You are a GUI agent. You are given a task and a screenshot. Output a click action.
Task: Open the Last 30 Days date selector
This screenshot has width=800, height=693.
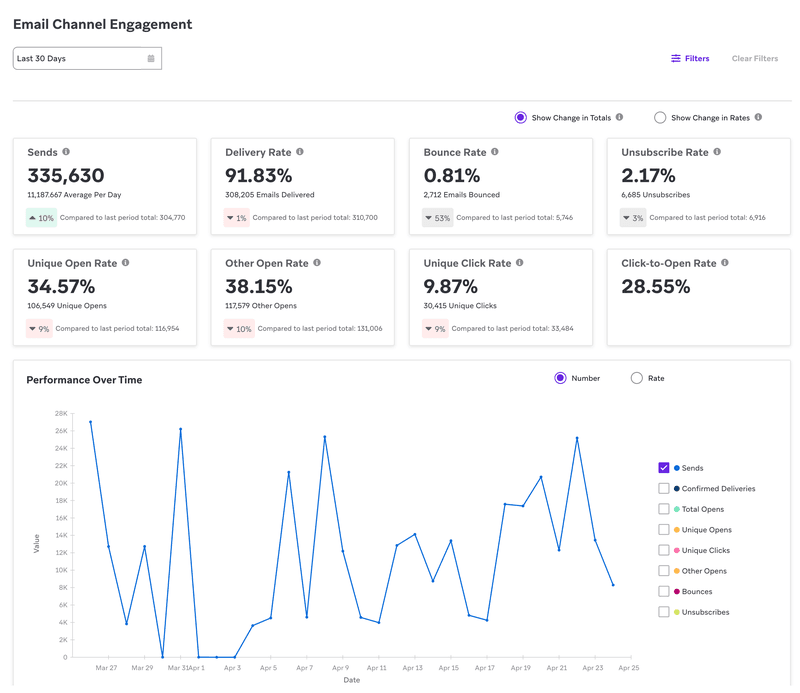87,58
